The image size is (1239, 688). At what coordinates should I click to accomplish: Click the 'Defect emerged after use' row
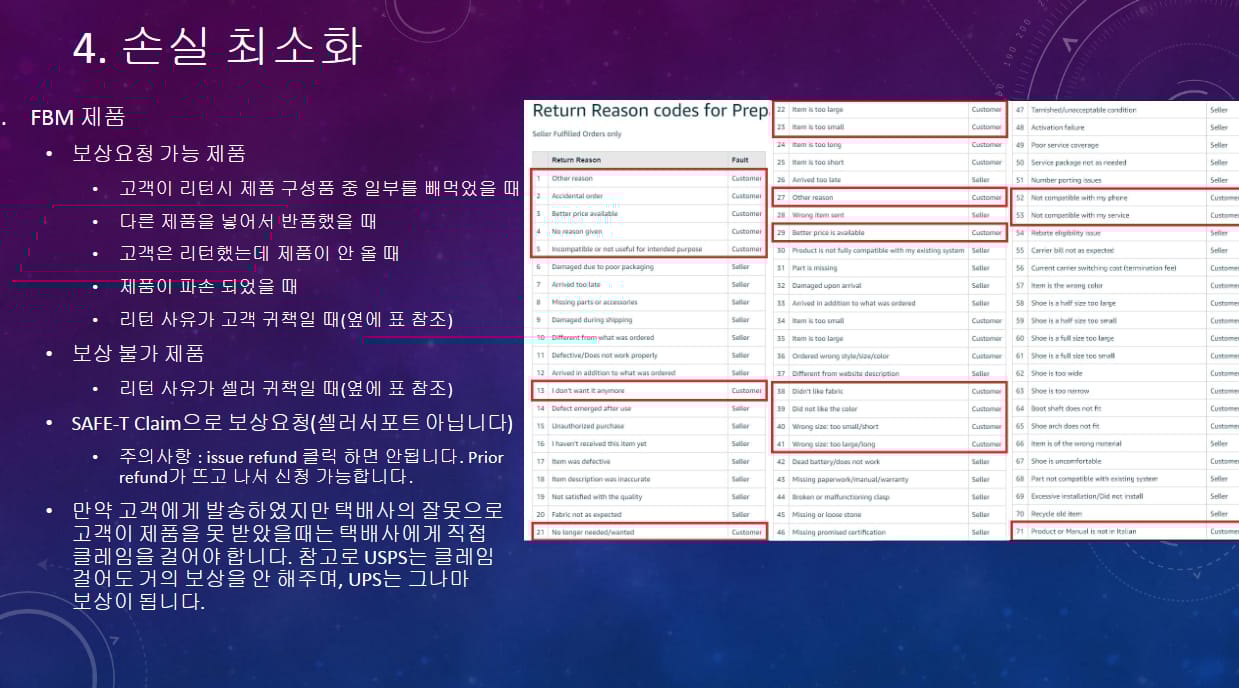[648, 408]
